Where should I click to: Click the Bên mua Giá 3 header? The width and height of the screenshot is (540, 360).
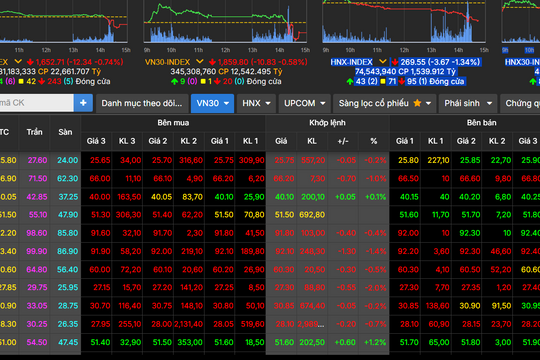pos(96,141)
